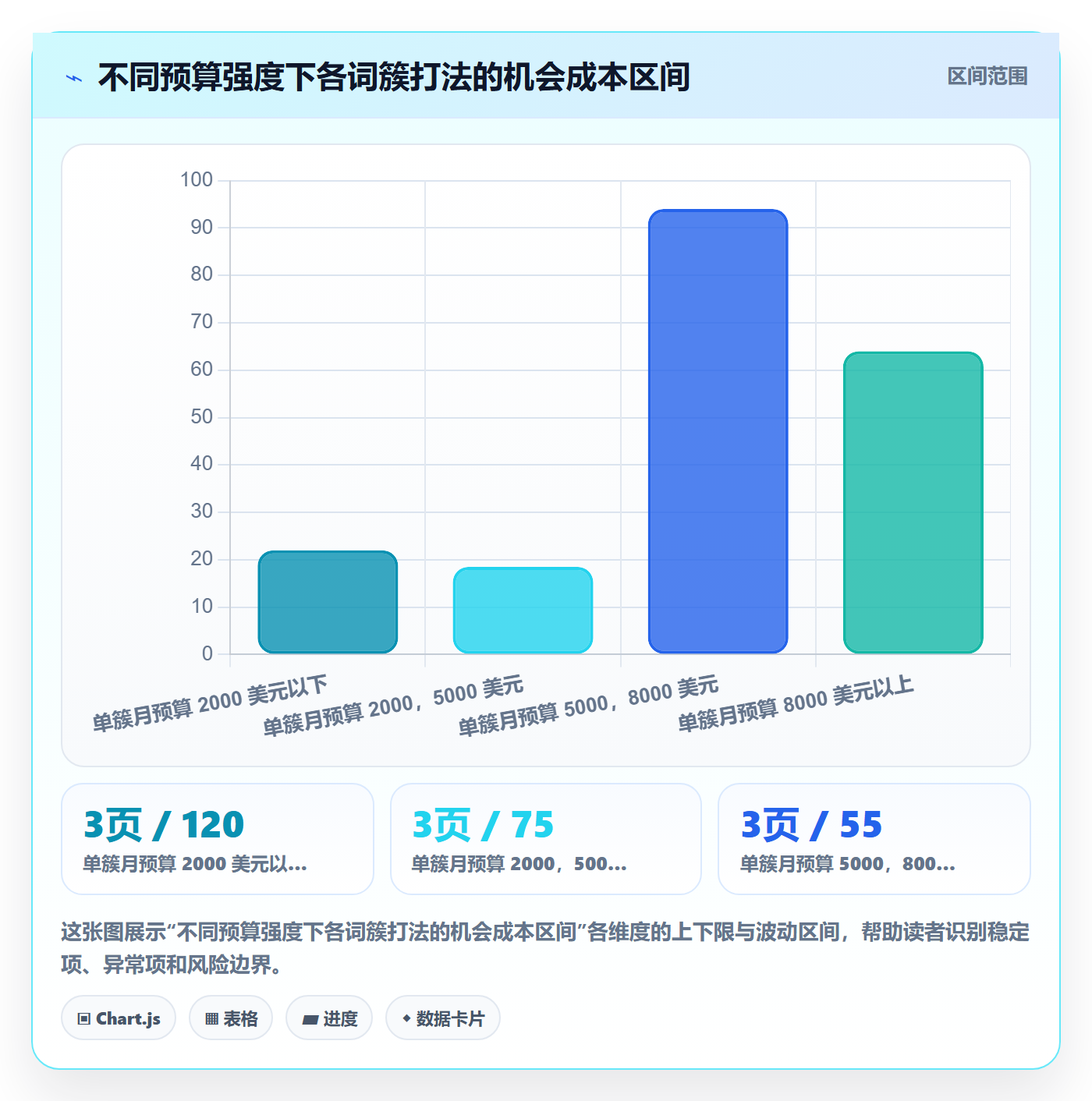Click the blue bar for 5000，8000 美元
Image resolution: width=1092 pixels, height=1101 pixels.
point(718,431)
